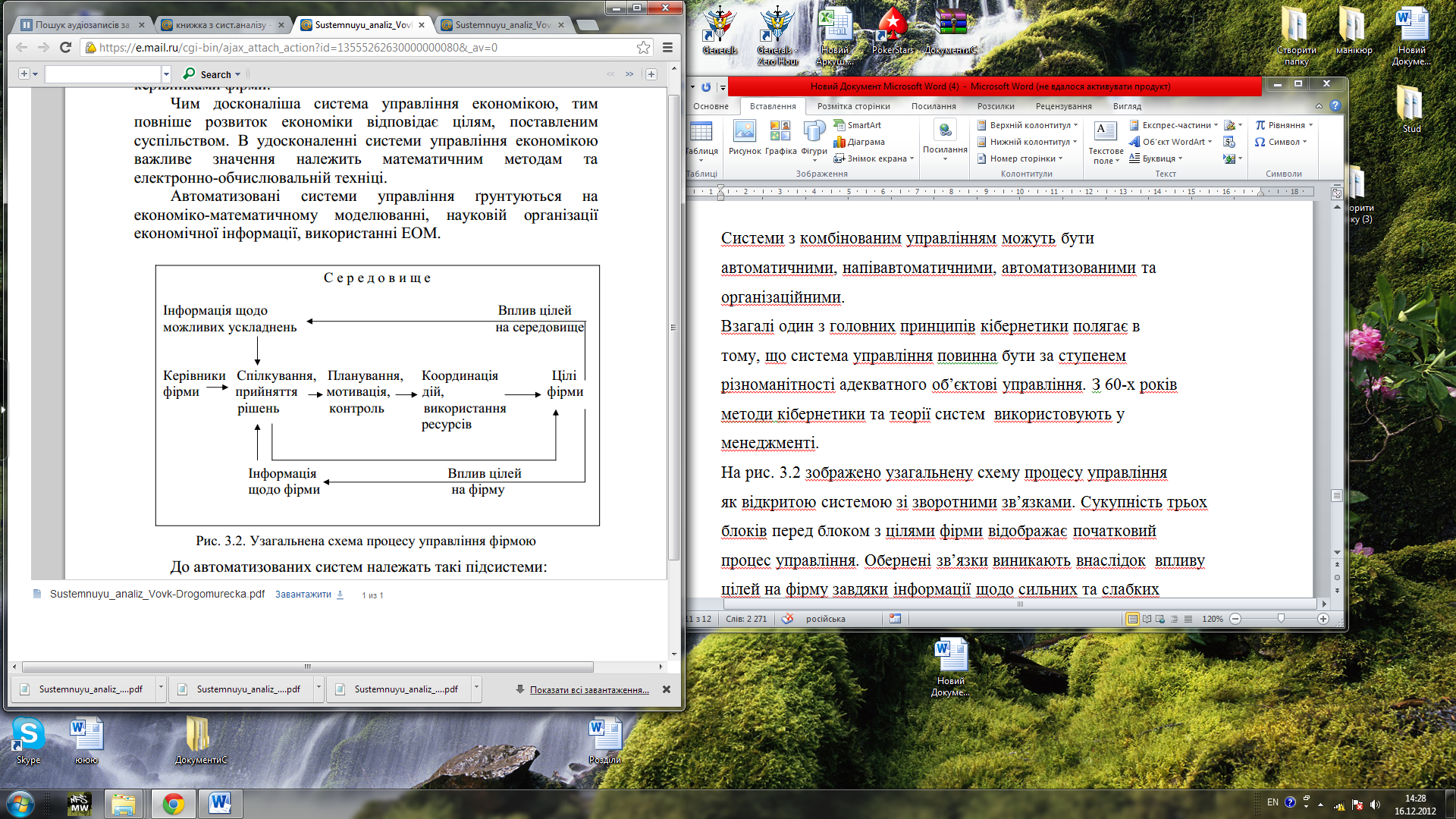
Task: Open Skype from the desktop
Action: [x=28, y=739]
